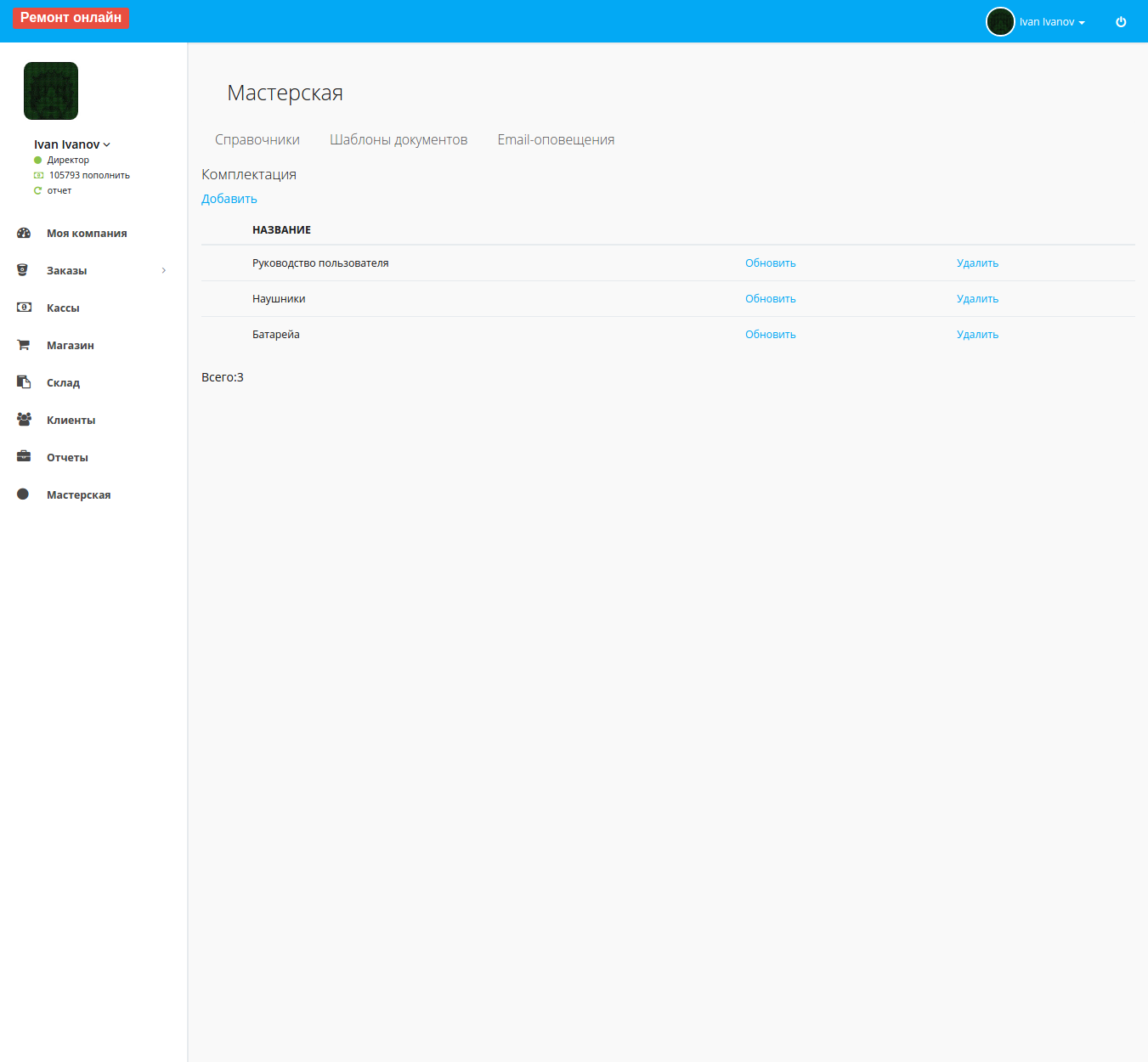Screen dimensions: 1148x1062
Task: Click the Добавить link
Action: (229, 199)
